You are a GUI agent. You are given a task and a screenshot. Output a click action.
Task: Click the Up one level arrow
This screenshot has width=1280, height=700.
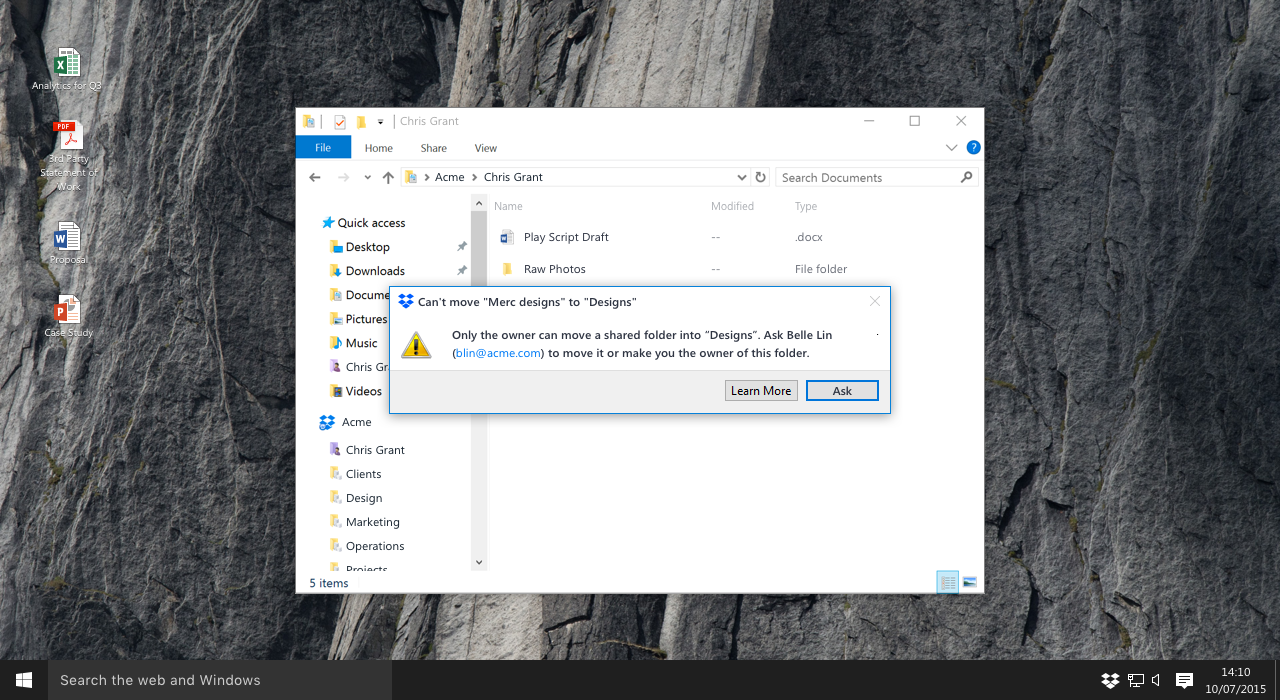point(388,177)
